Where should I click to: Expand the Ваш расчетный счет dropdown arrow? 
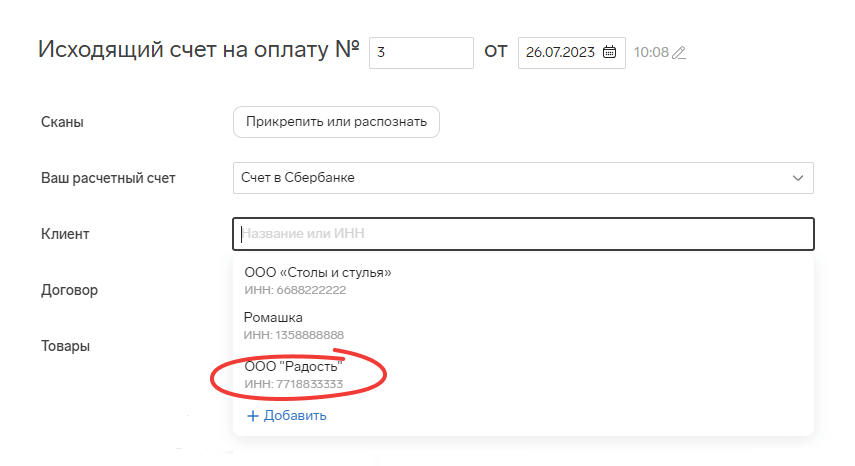(x=798, y=178)
